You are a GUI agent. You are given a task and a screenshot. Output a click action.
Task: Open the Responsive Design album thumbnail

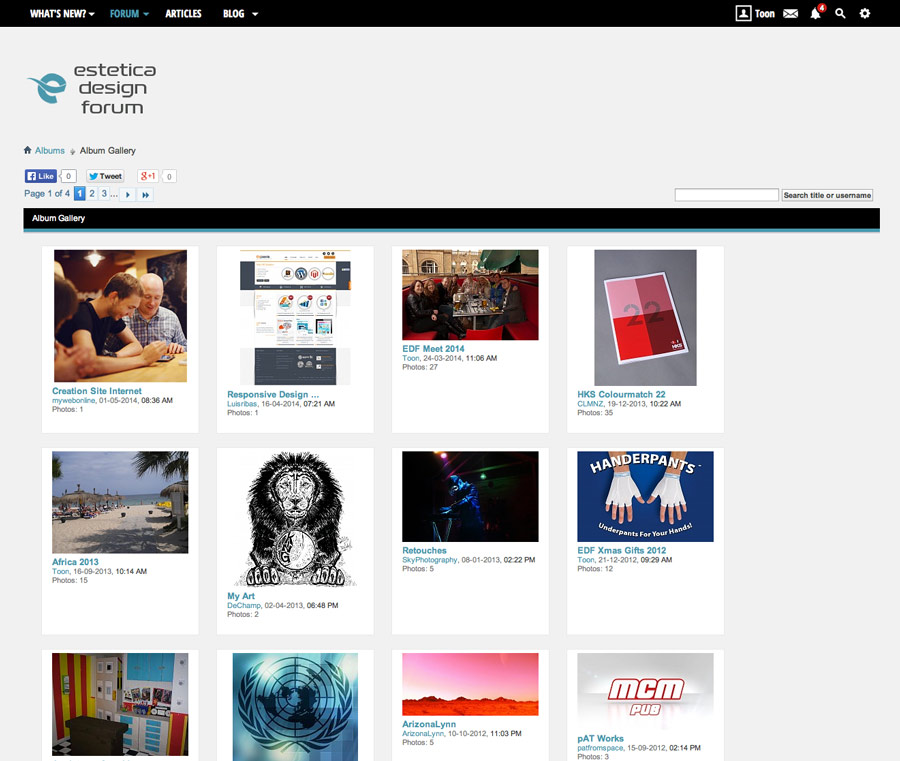point(295,317)
